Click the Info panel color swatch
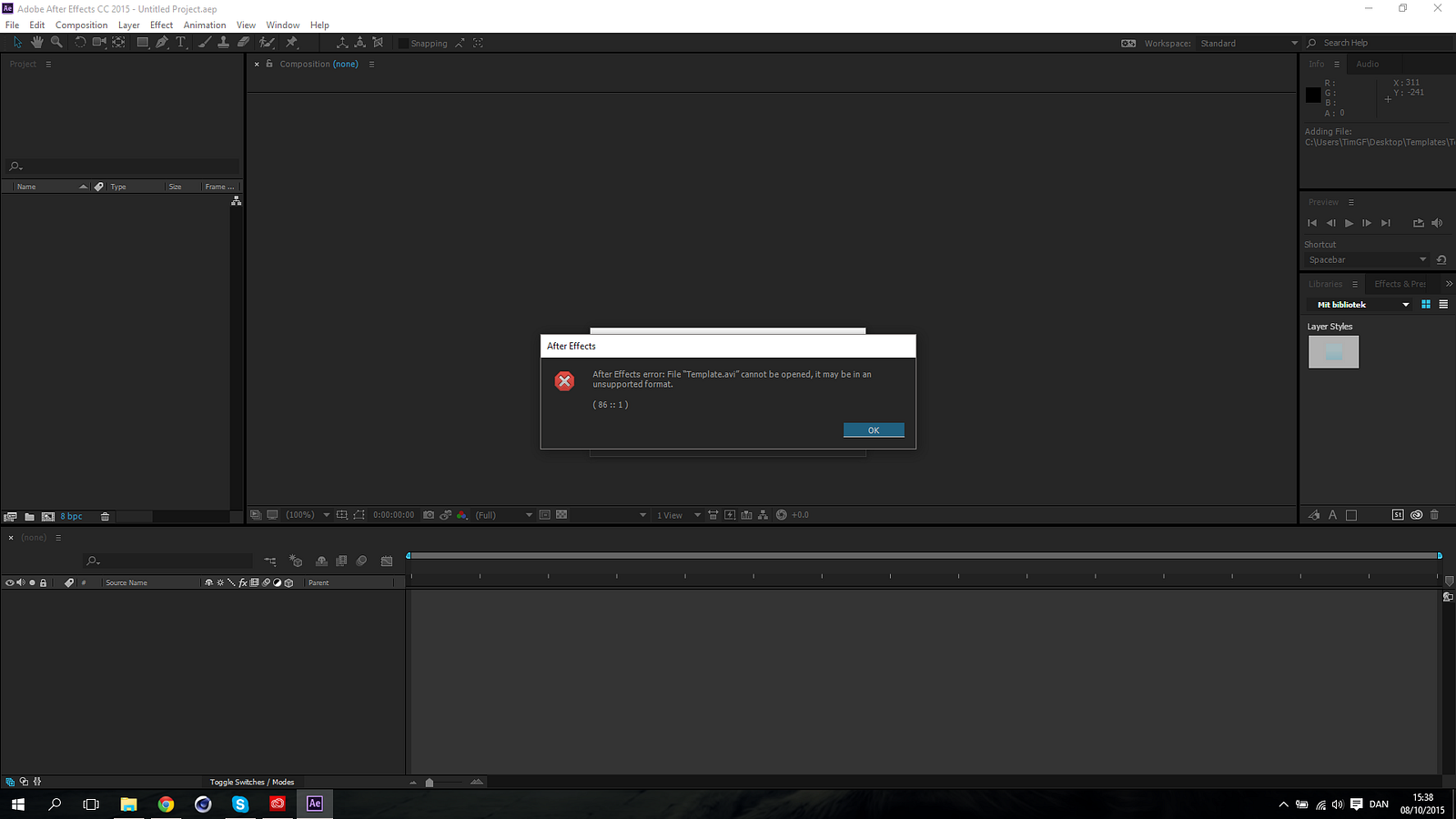The width and height of the screenshot is (1456, 819). coord(1313,95)
